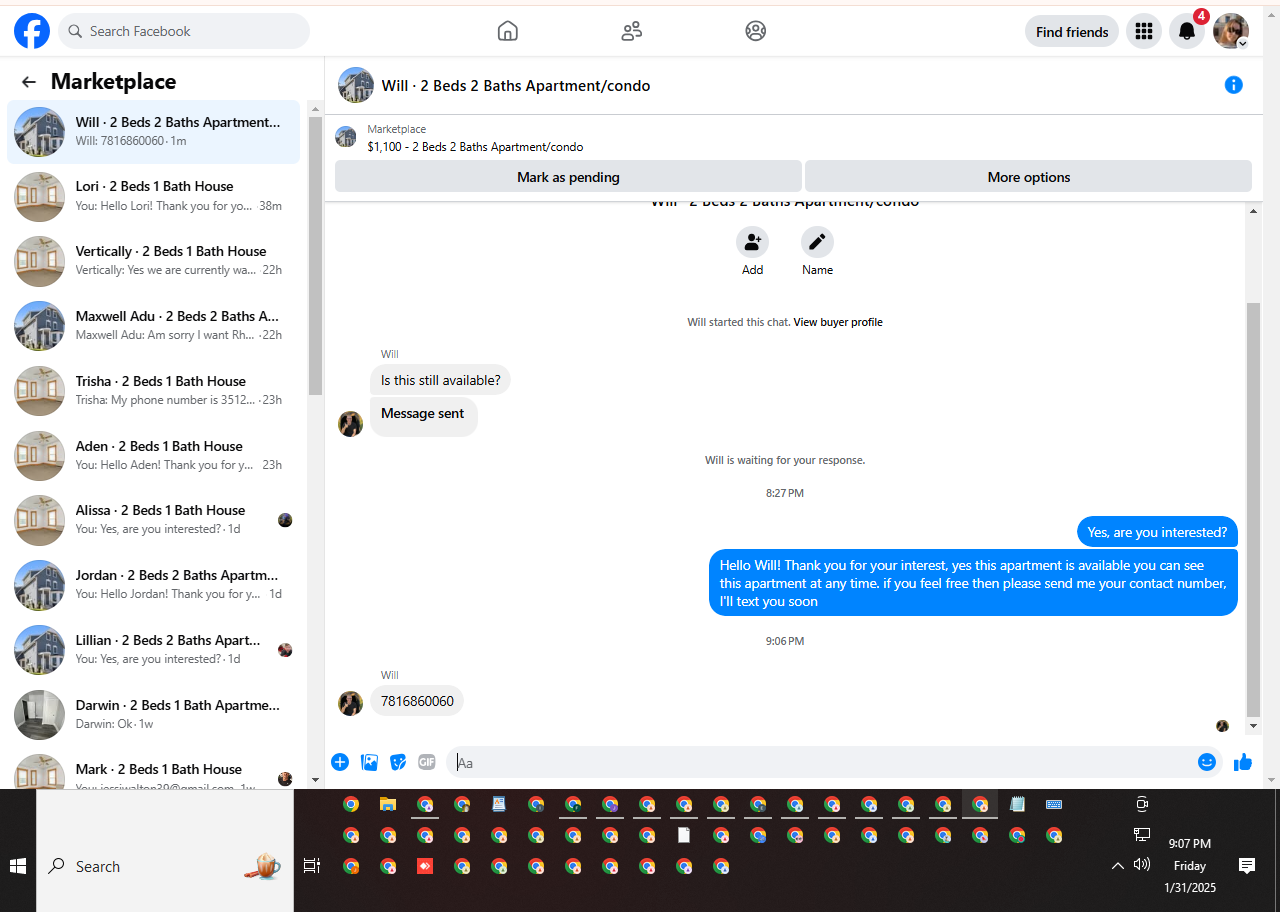Viewport: 1280px width, 912px height.
Task: Open the Alissa · 2 Beds 1 Bath House chat
Action: coord(154,520)
